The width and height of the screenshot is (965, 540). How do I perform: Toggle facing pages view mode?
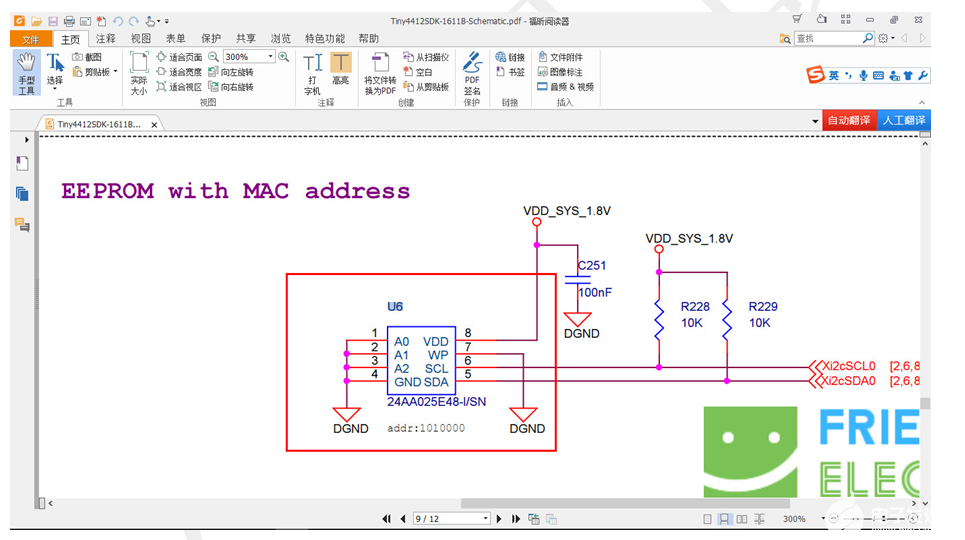point(742,519)
